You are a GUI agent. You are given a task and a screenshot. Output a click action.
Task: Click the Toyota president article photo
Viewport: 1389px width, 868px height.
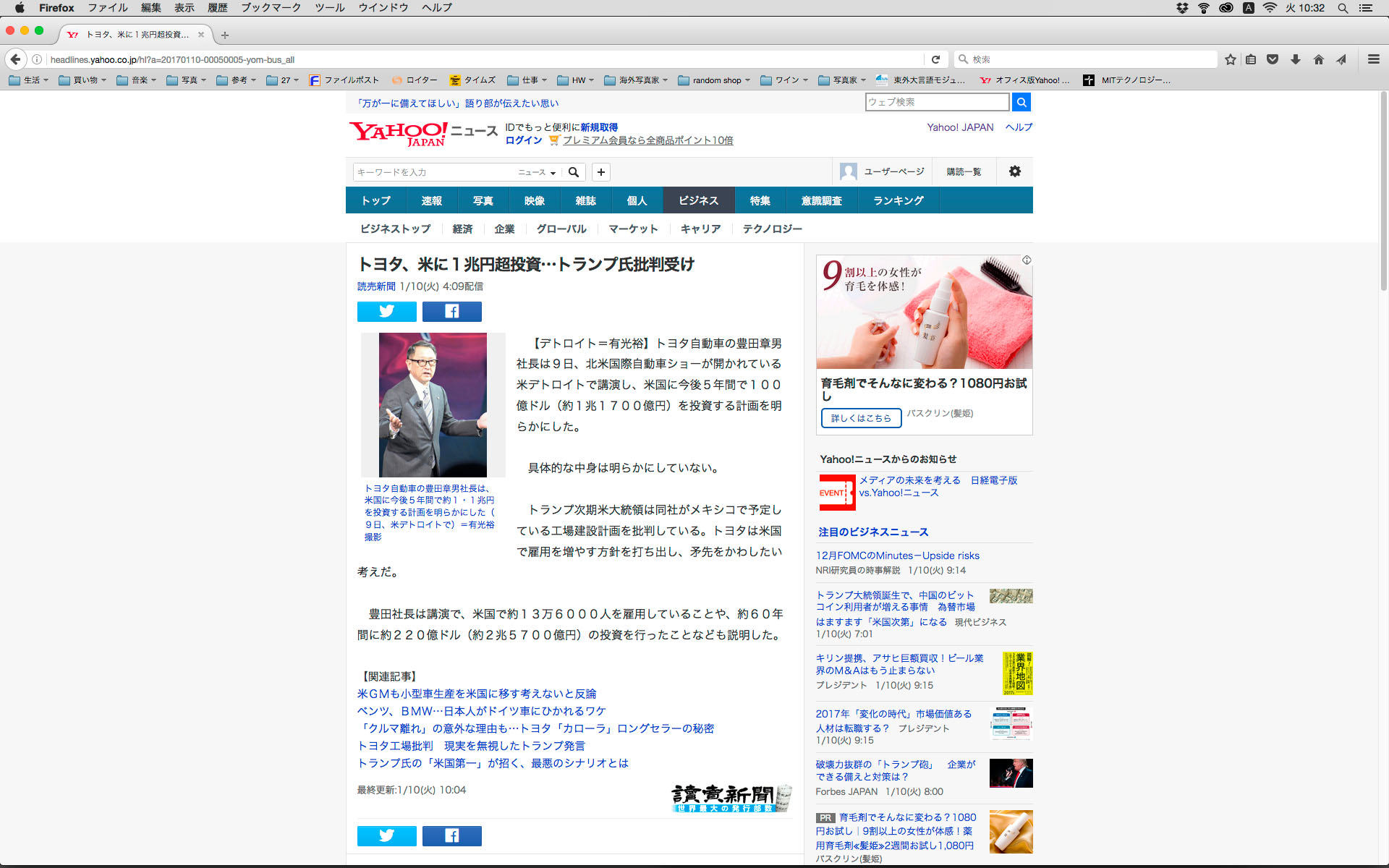tap(433, 404)
